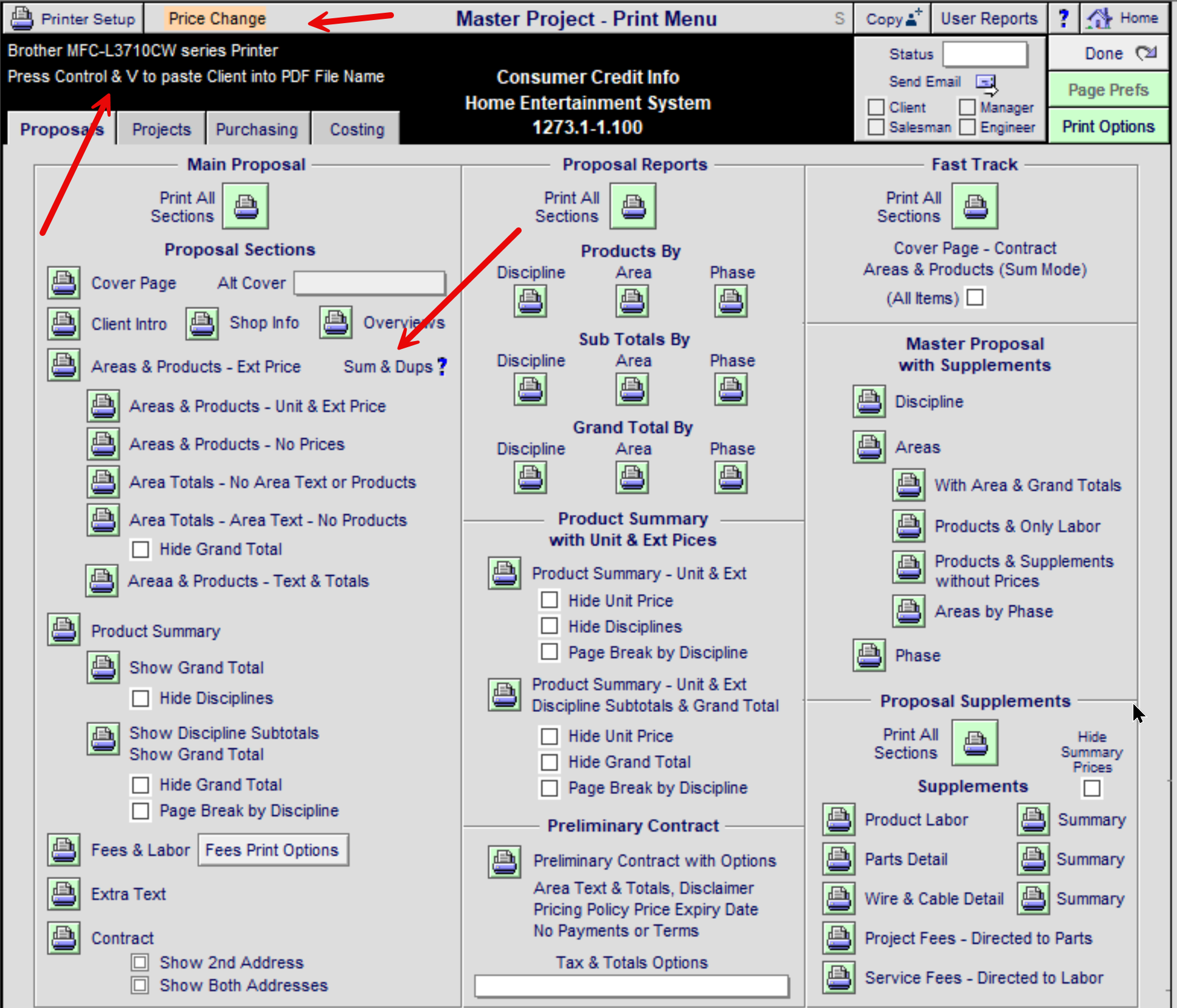This screenshot has height=1008, width=1177.
Task: Open the Sum & Dups help question mark
Action: coord(442,366)
